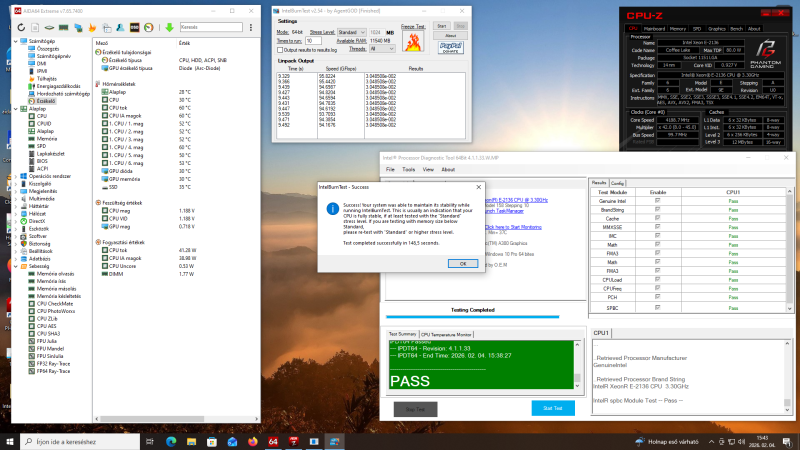
Task: Launch the AIDA64 flame stability test icon
Action: tap(92, 28)
